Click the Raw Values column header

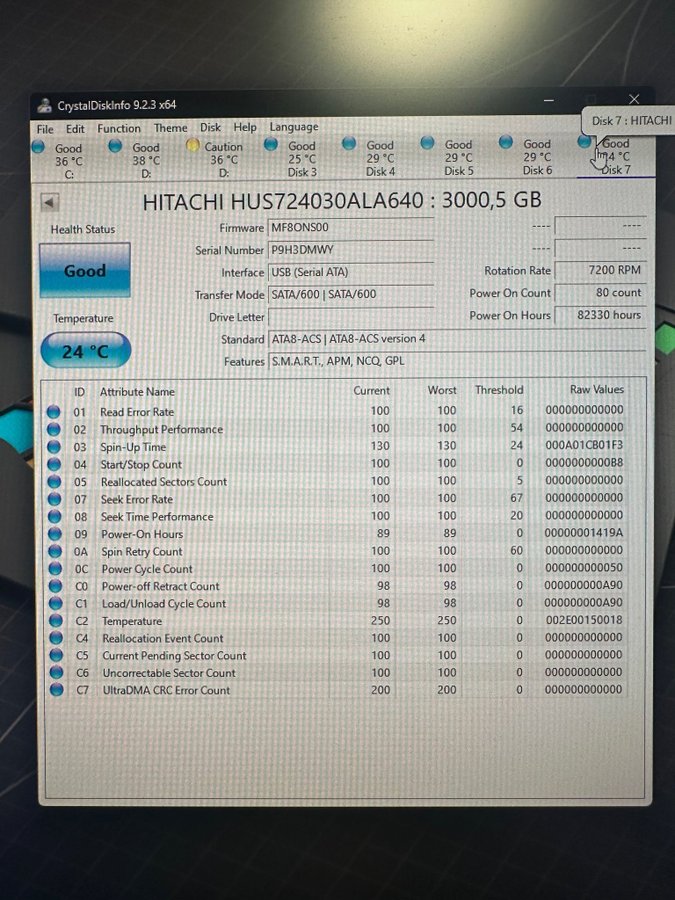click(596, 390)
